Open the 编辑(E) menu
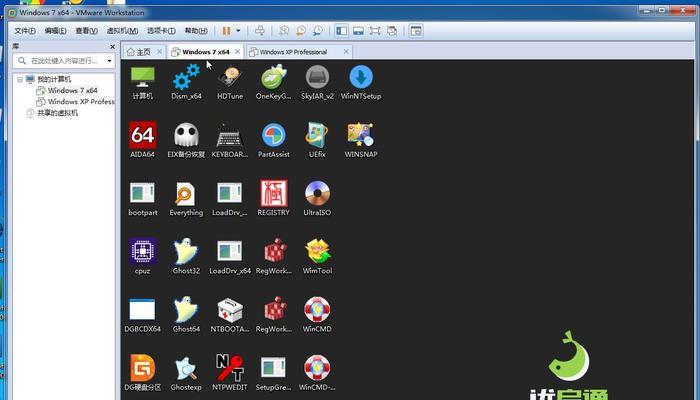 coord(55,31)
